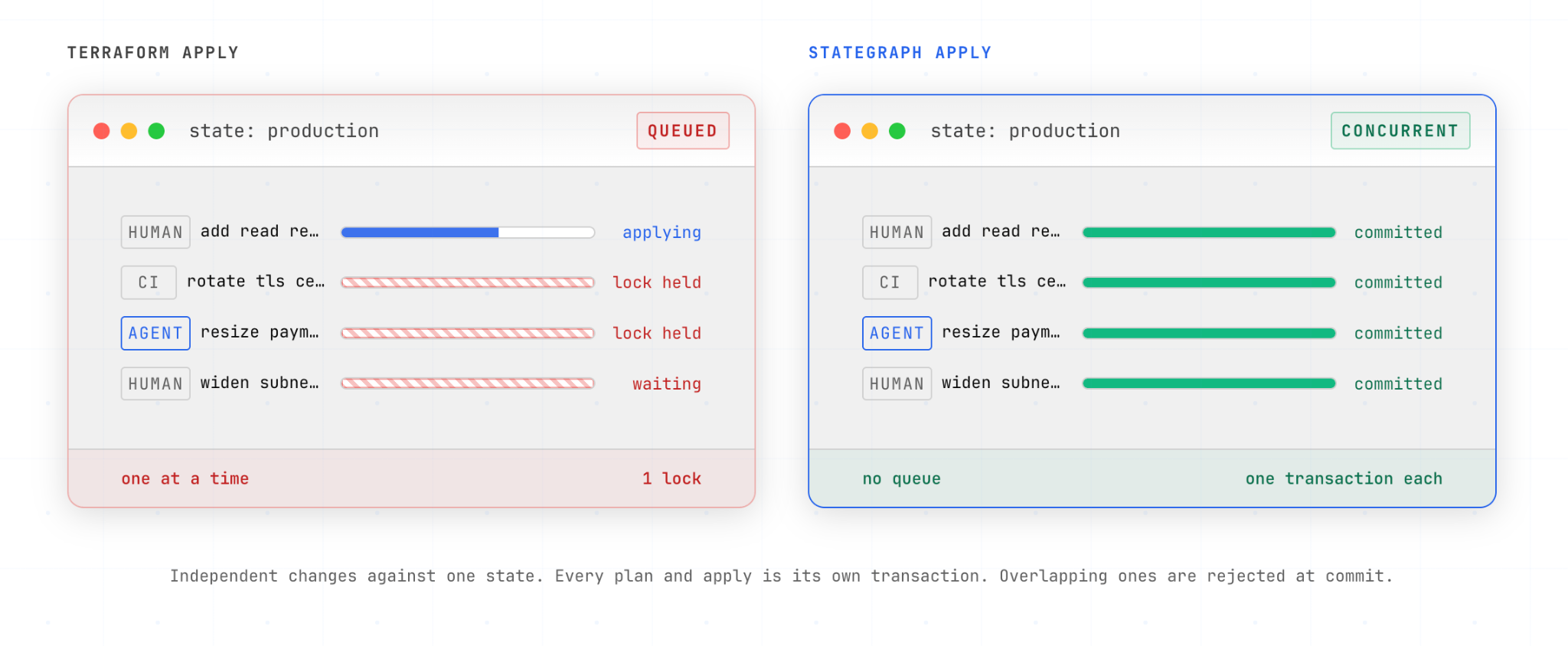1568x646 pixels.
Task: Select HUMAN tag on Stategraph 'add read re…' row
Action: 897,232
